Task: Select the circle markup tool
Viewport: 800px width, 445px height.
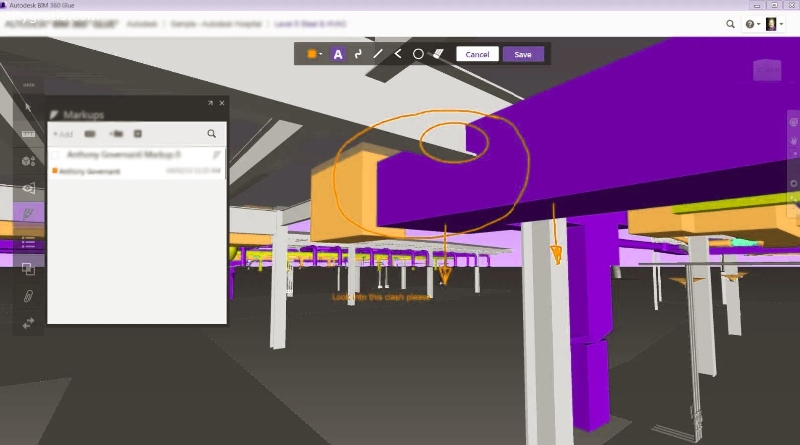Action: click(x=418, y=54)
